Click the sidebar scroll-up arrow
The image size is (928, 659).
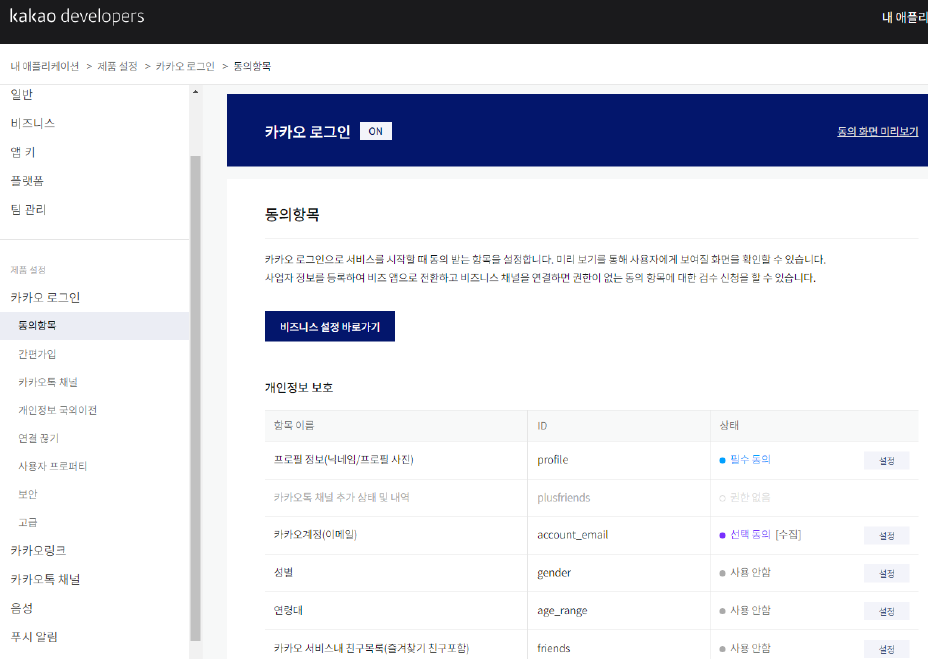click(x=195, y=92)
